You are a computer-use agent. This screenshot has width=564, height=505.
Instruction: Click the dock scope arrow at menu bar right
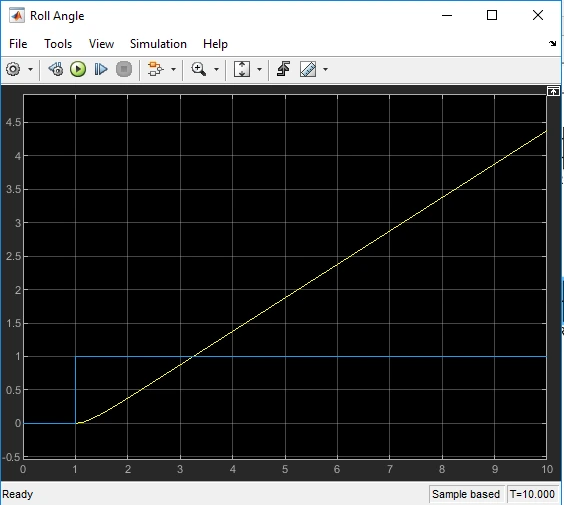[552, 44]
